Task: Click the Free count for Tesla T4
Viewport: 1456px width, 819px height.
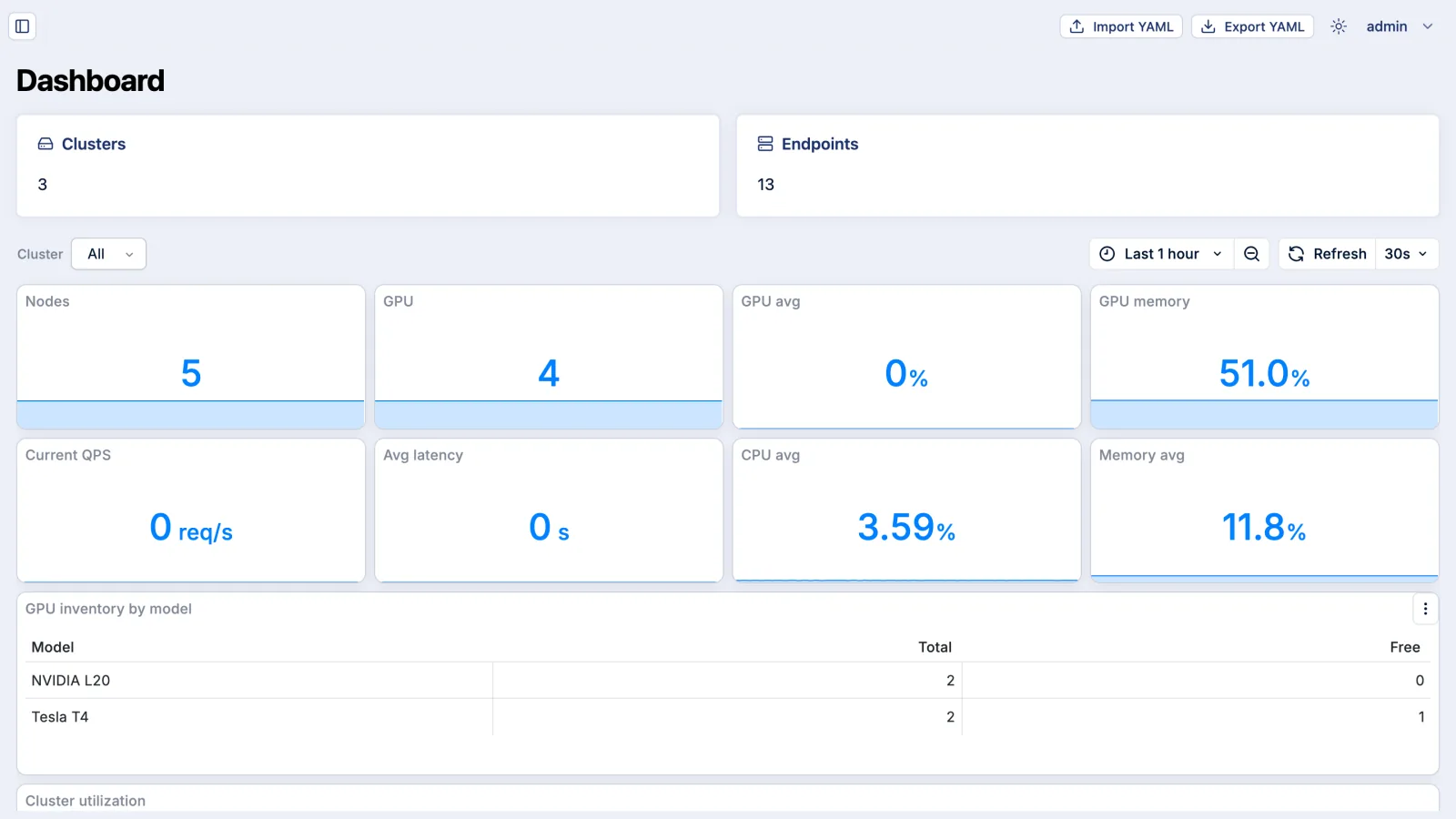Action: point(1421,717)
